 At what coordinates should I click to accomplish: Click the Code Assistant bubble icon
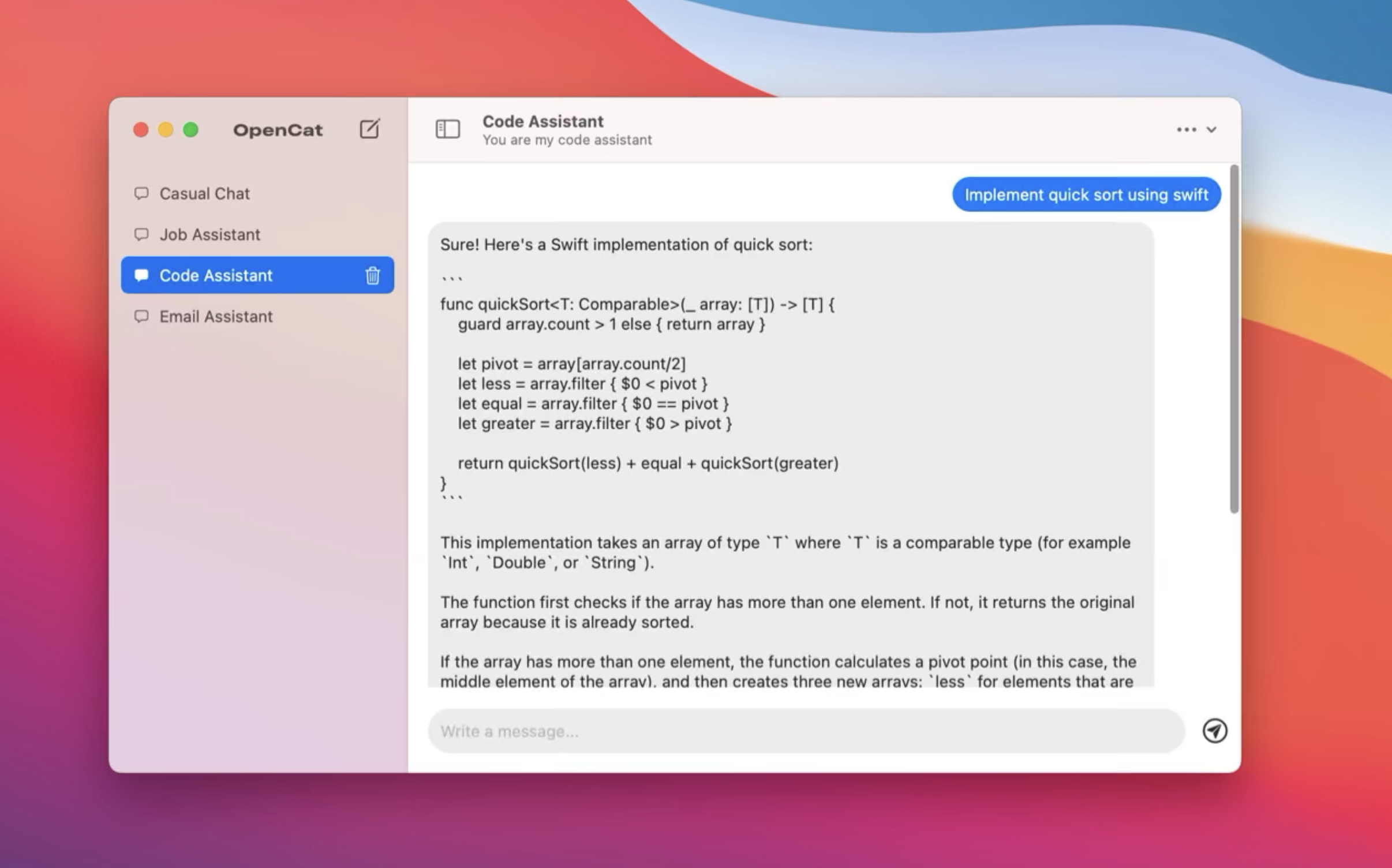[x=141, y=275]
